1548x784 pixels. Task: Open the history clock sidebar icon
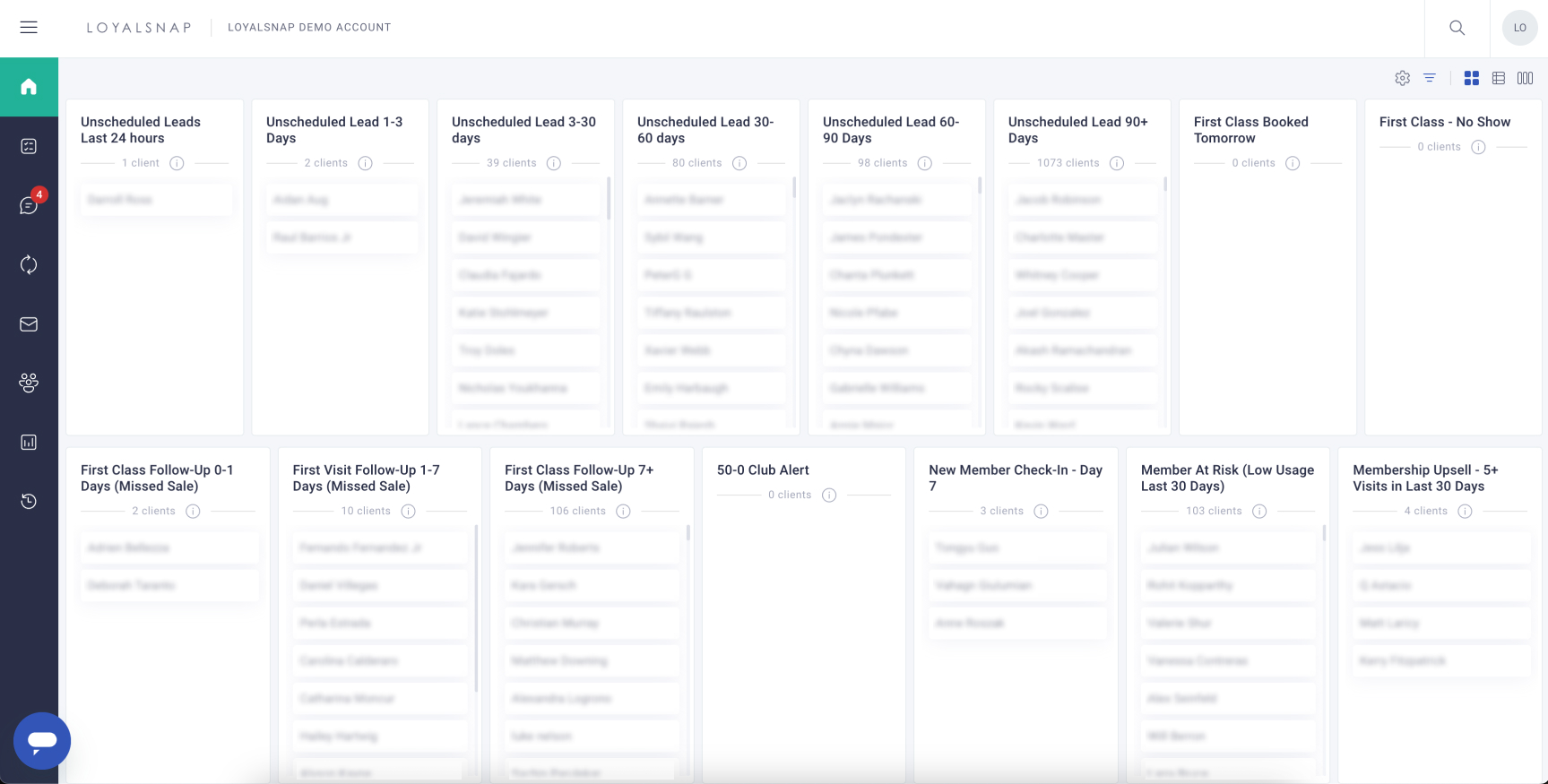(29, 501)
